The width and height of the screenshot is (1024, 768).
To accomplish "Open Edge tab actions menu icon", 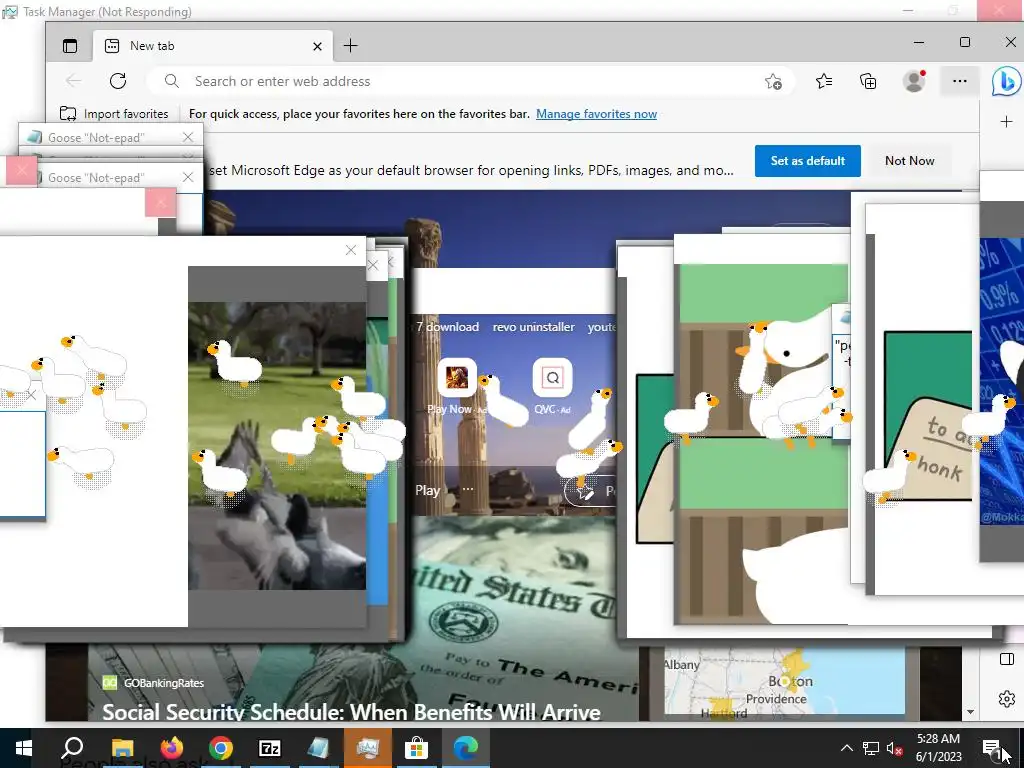I will coord(70,46).
